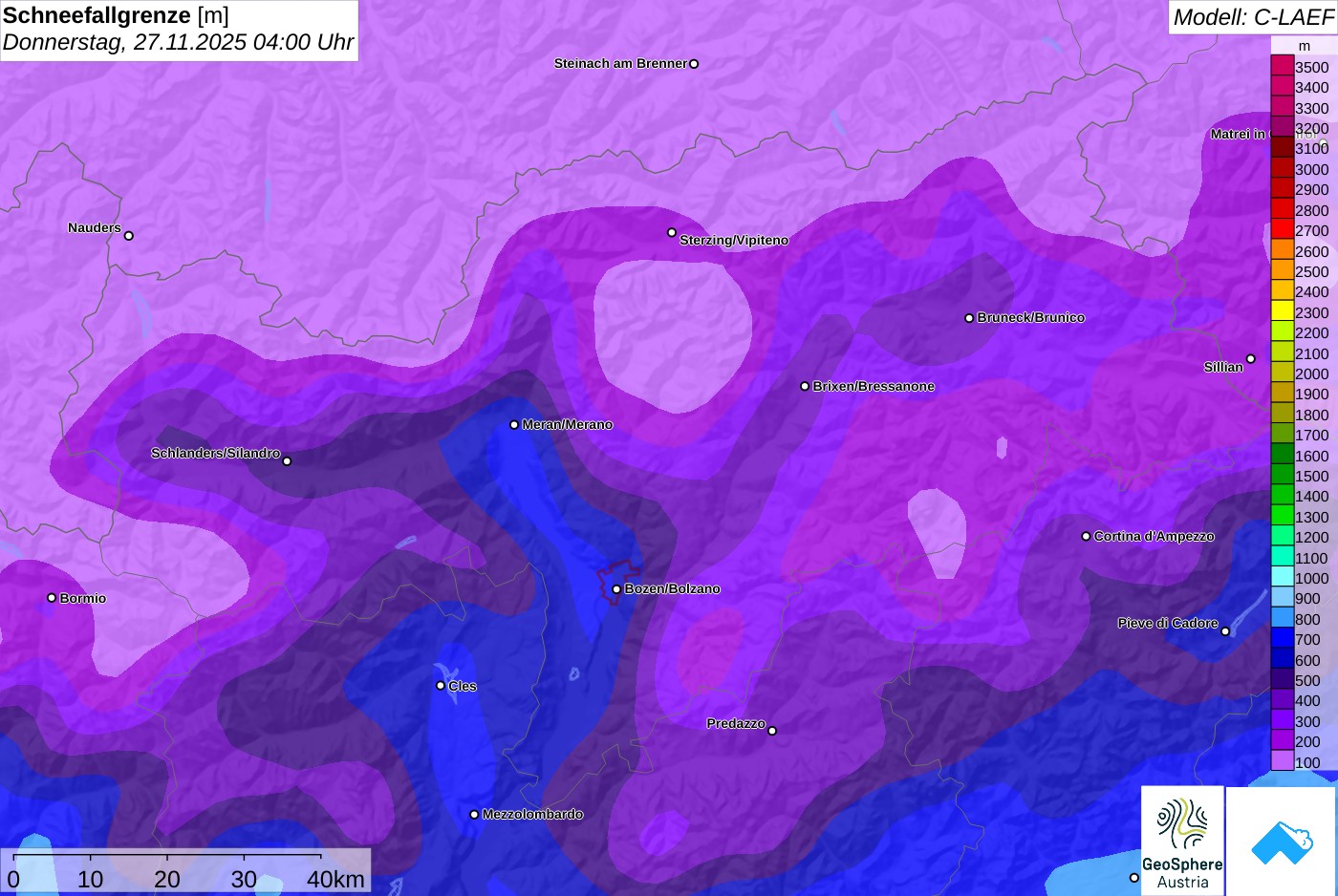Click the Schlanders/Silandro city label
Screen dimensions: 1338x896
tap(215, 454)
